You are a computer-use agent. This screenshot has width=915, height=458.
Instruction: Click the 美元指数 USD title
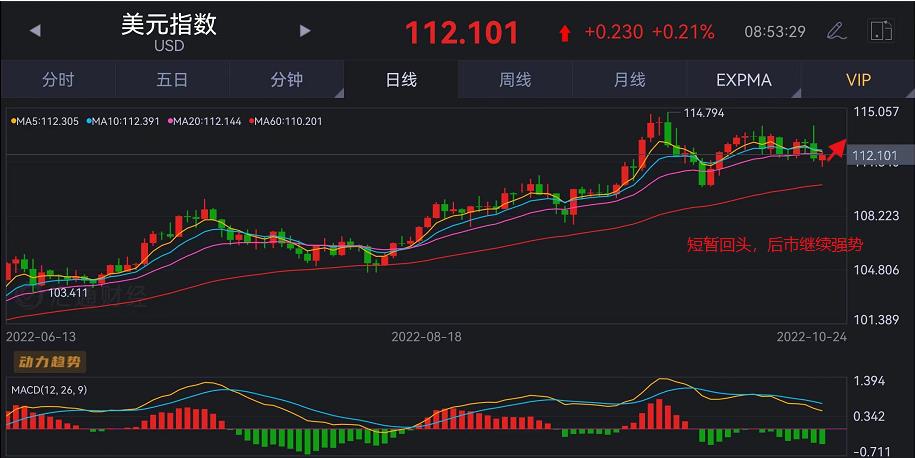pyautogui.click(x=169, y=31)
